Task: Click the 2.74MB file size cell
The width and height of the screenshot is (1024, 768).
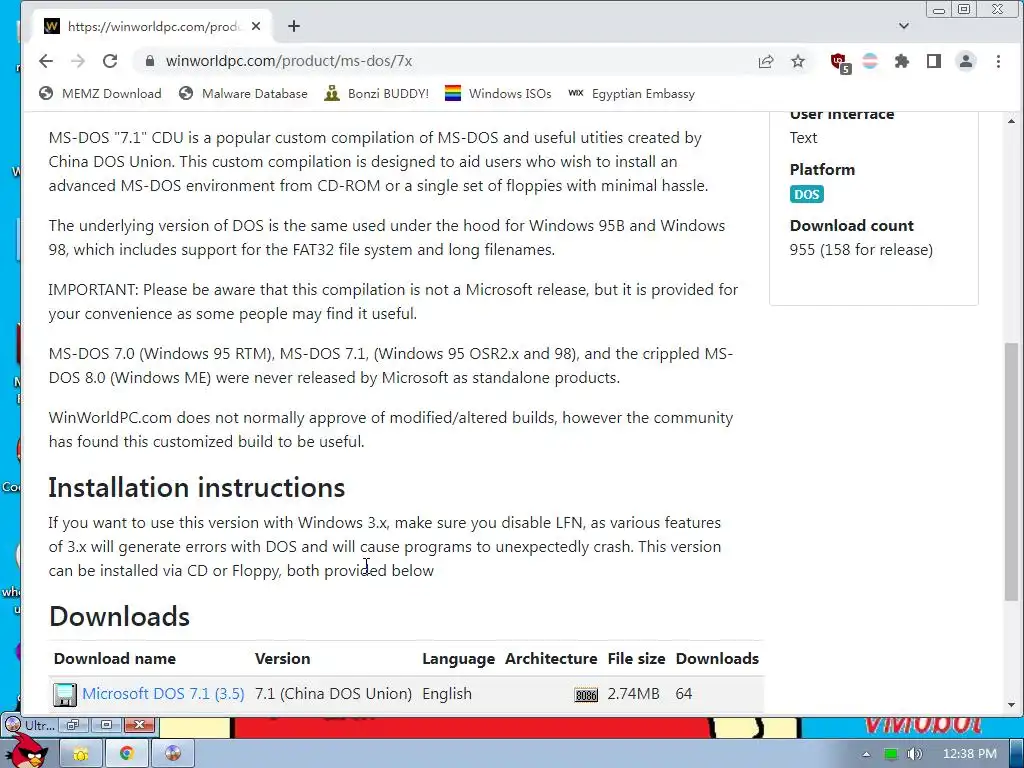Action: pyautogui.click(x=633, y=694)
